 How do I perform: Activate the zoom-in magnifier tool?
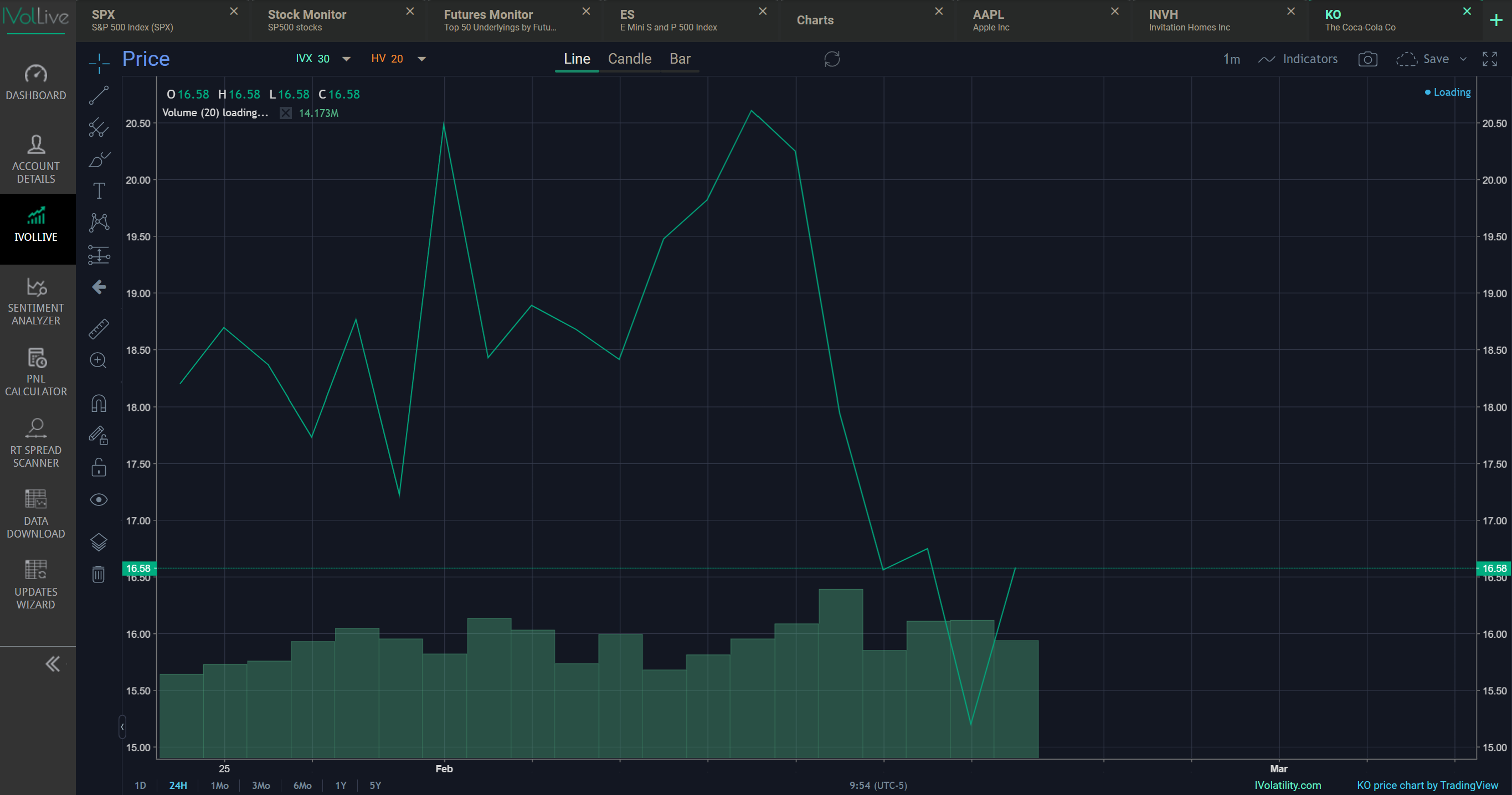pyautogui.click(x=99, y=360)
